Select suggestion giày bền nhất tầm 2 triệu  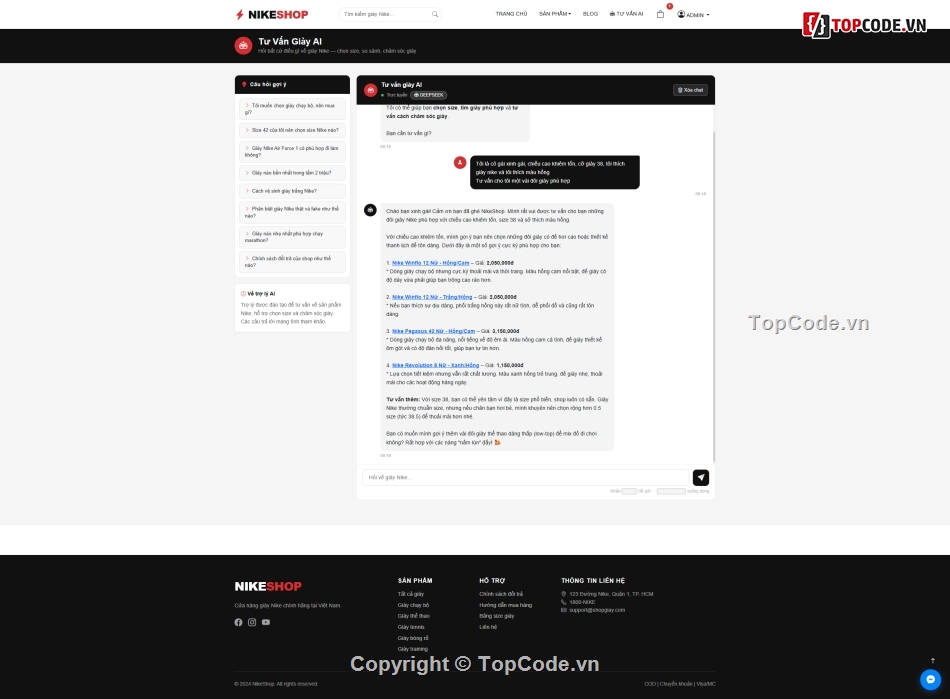click(x=292, y=173)
